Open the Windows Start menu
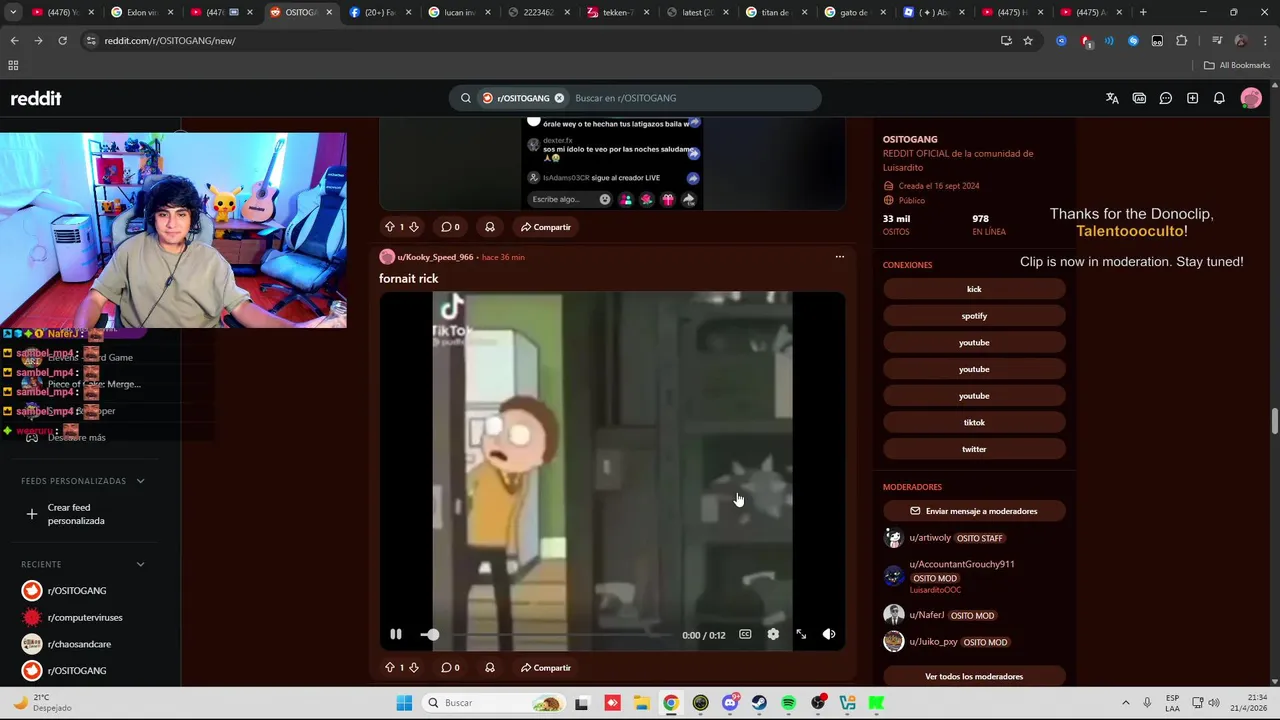 [x=404, y=703]
